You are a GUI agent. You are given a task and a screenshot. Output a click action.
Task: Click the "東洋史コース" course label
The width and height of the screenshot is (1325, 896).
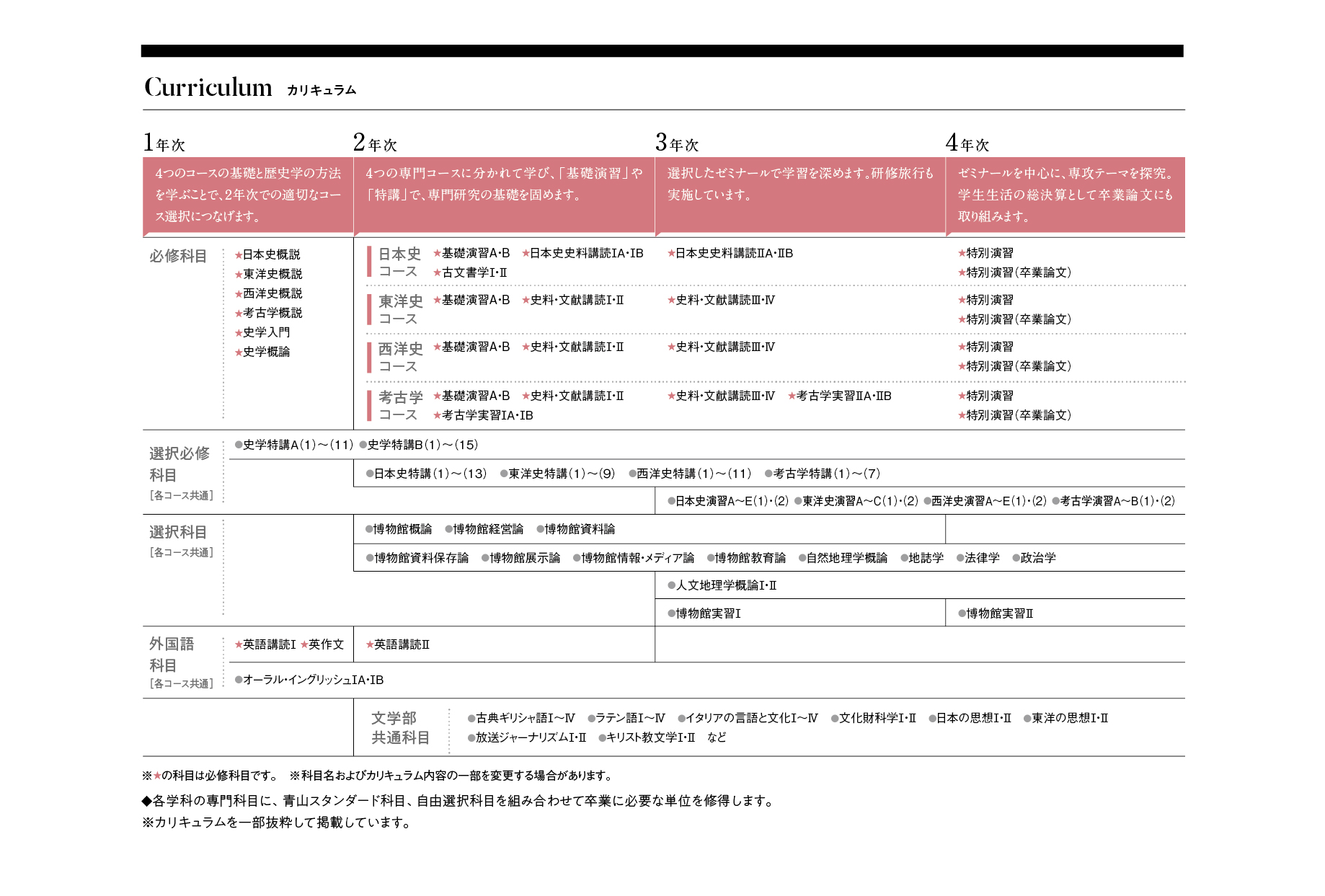pyautogui.click(x=400, y=309)
